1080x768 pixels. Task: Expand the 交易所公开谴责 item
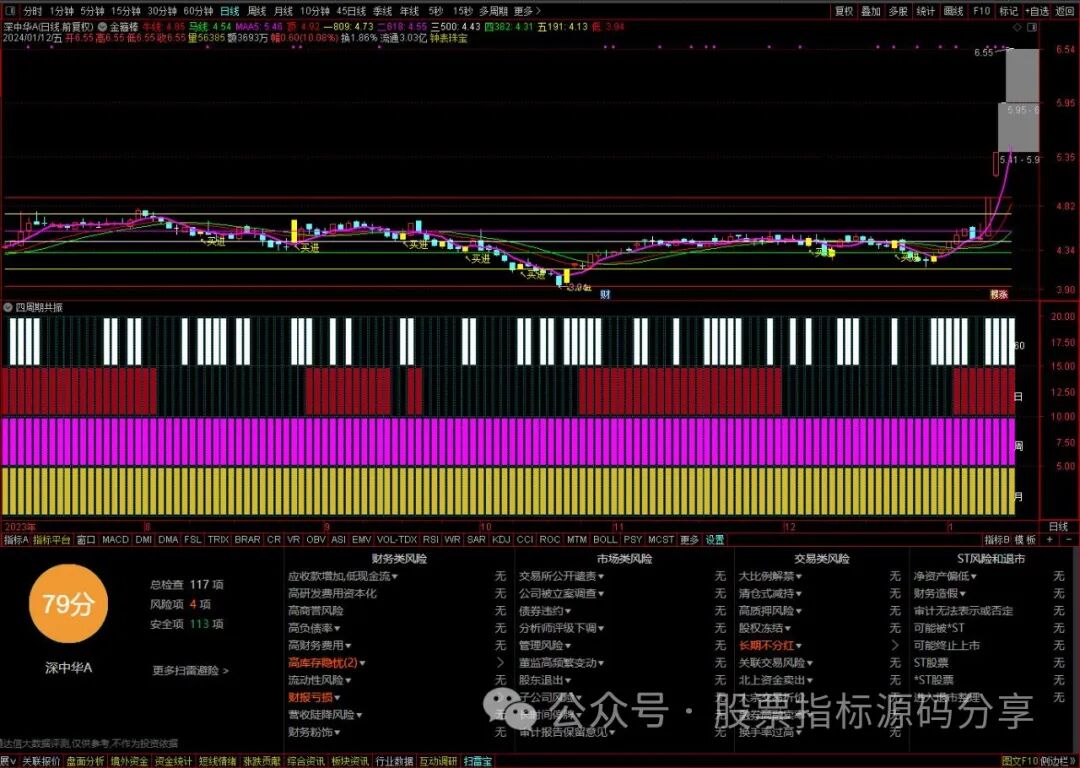tap(561, 576)
